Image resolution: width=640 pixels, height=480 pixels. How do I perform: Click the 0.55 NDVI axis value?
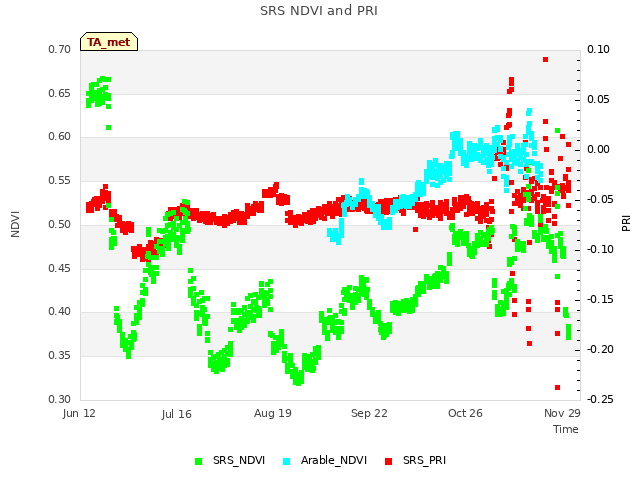(x=60, y=180)
